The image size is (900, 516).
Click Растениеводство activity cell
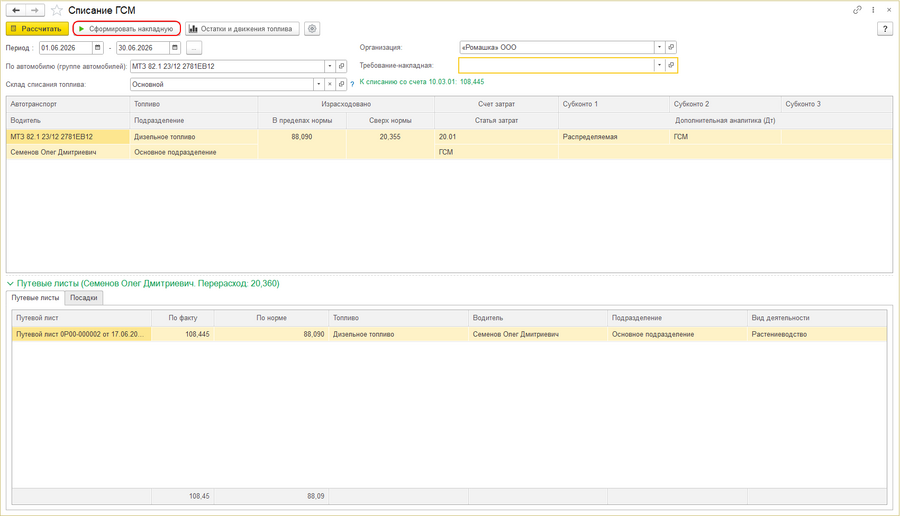(817, 334)
